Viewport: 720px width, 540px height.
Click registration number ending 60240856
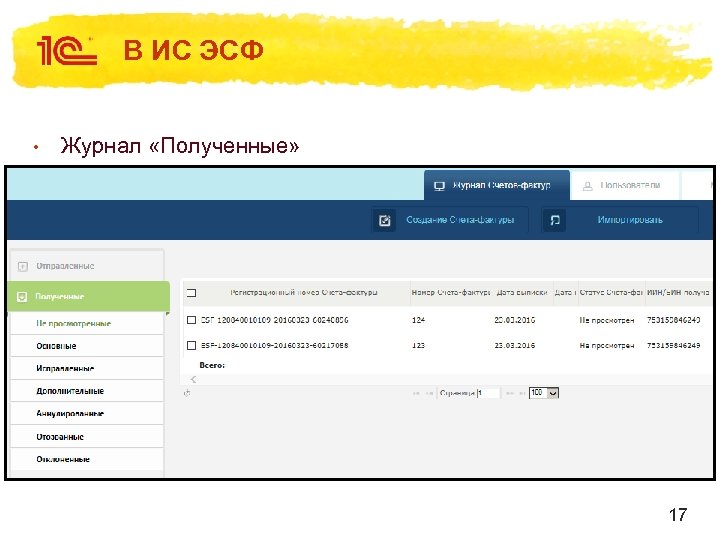(275, 320)
